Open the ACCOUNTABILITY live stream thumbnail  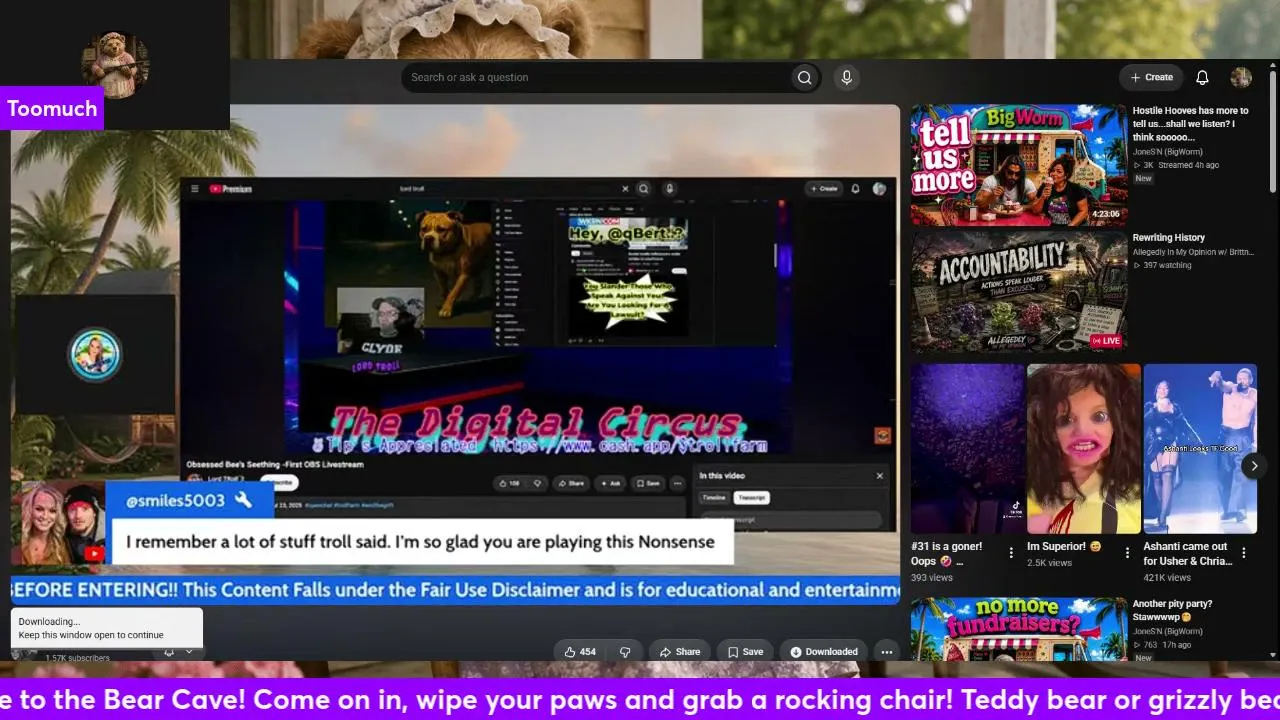(1018, 292)
